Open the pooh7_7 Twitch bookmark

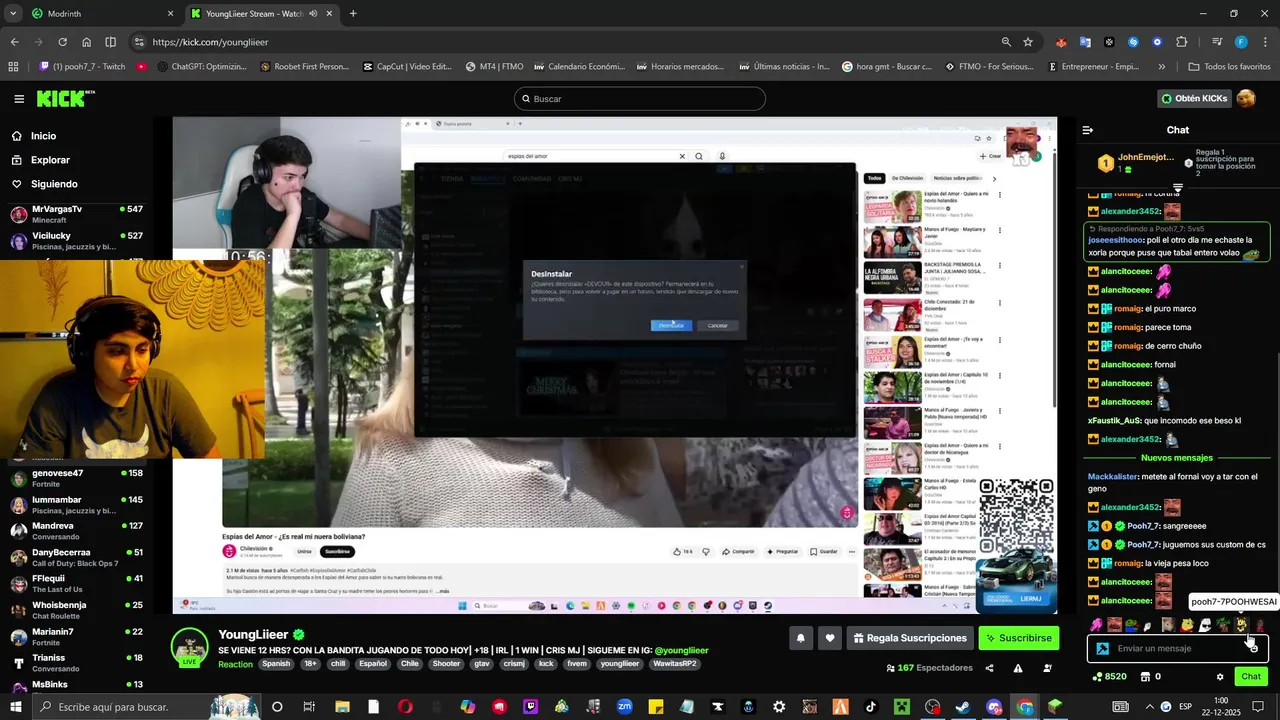[82, 67]
